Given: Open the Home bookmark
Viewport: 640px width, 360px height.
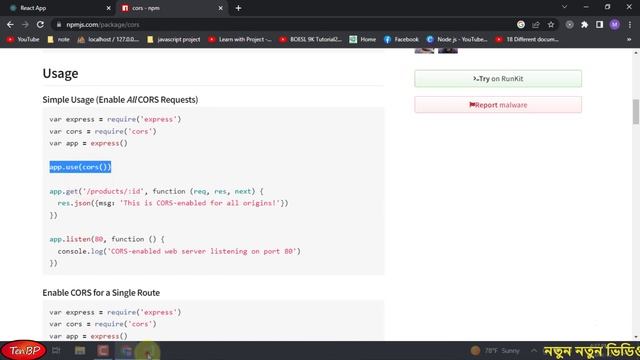Looking at the screenshot, I should (363, 40).
